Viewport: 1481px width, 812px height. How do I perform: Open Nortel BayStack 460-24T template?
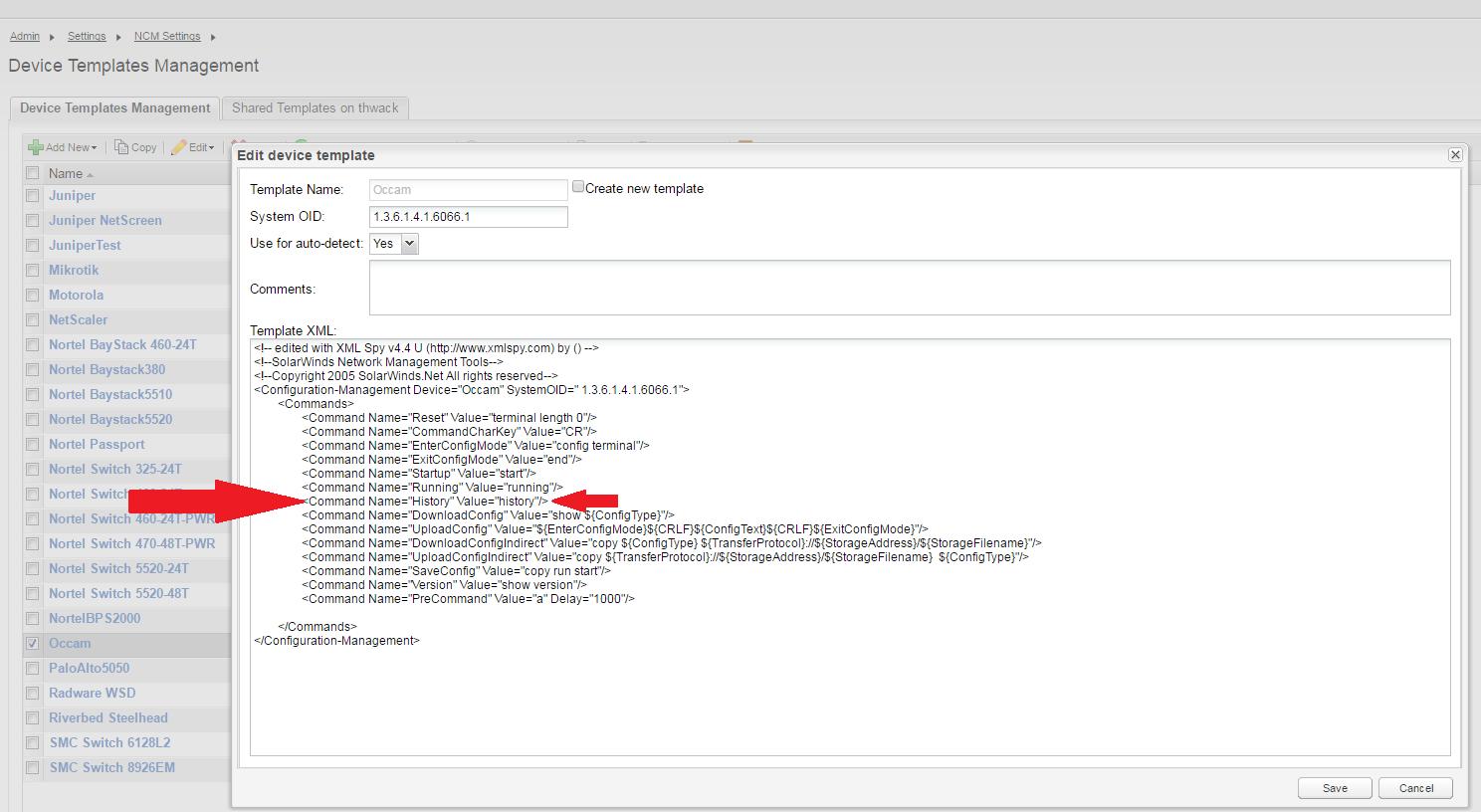point(122,345)
